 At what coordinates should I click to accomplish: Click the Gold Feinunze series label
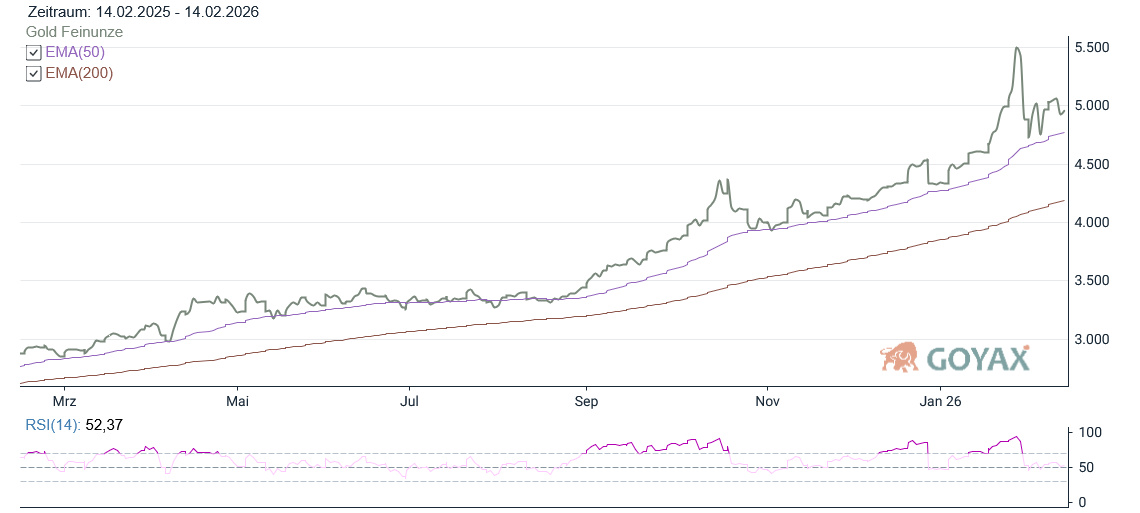[74, 32]
